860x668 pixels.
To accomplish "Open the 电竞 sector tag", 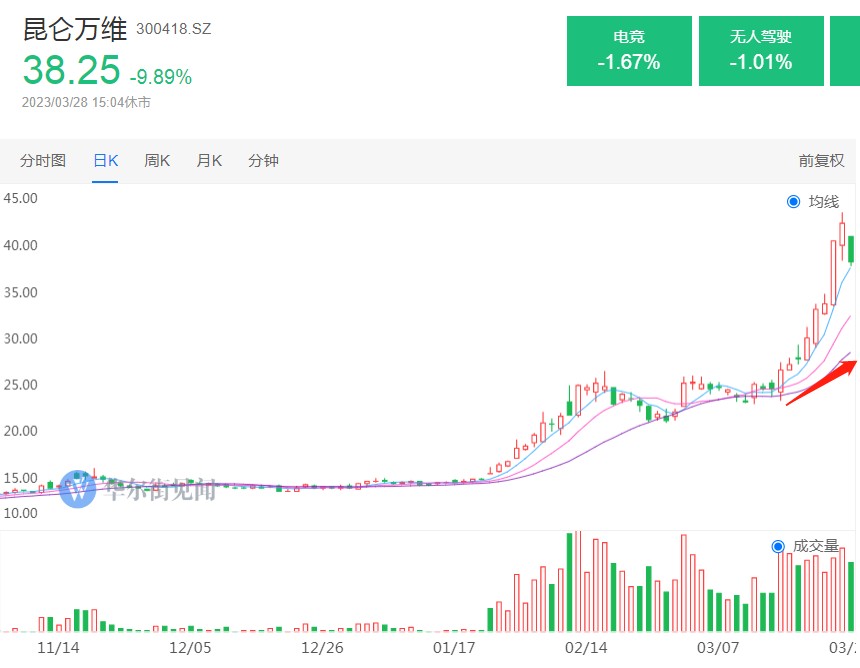I will (x=629, y=50).
